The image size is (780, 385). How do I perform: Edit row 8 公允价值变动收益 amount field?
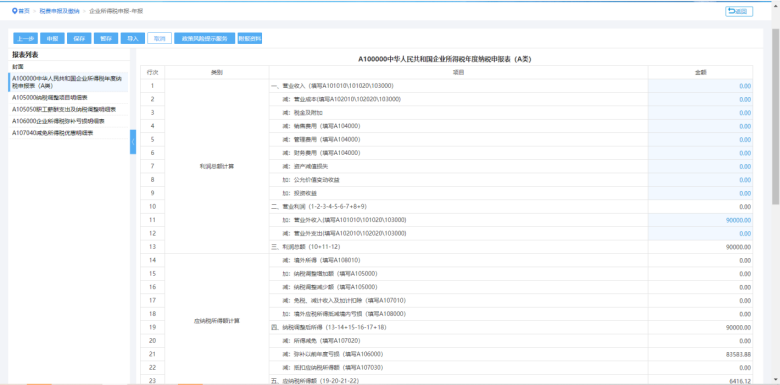click(x=700, y=180)
